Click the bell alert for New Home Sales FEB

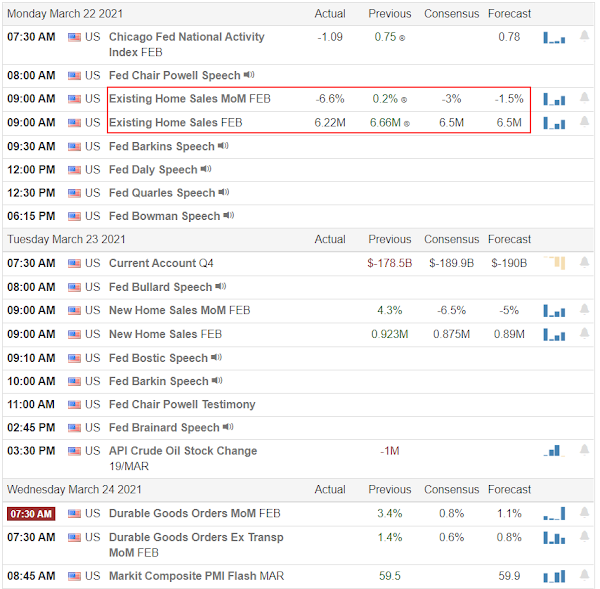coord(584,333)
